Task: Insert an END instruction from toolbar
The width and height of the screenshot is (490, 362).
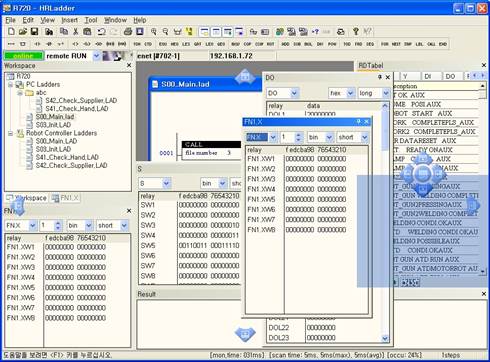Action: [x=443, y=44]
